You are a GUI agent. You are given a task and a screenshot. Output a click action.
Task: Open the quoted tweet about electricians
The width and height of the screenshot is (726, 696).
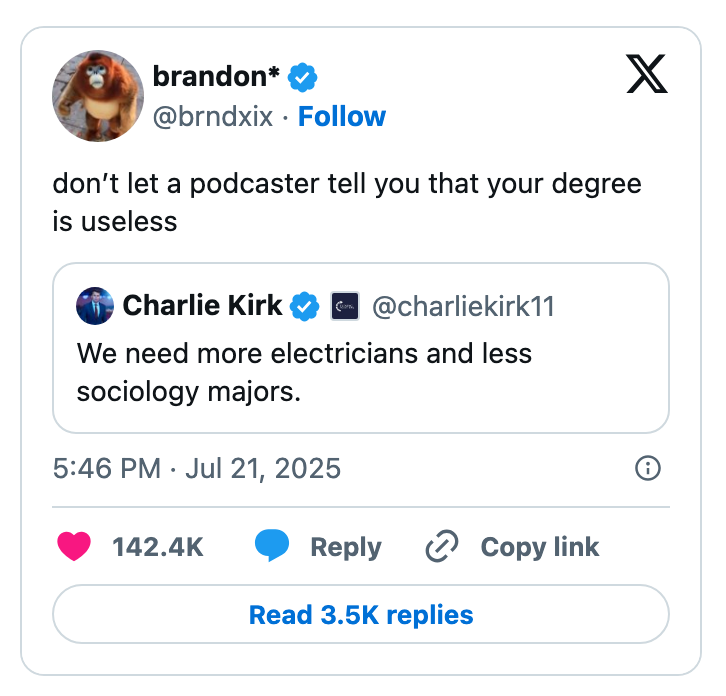tap(361, 372)
